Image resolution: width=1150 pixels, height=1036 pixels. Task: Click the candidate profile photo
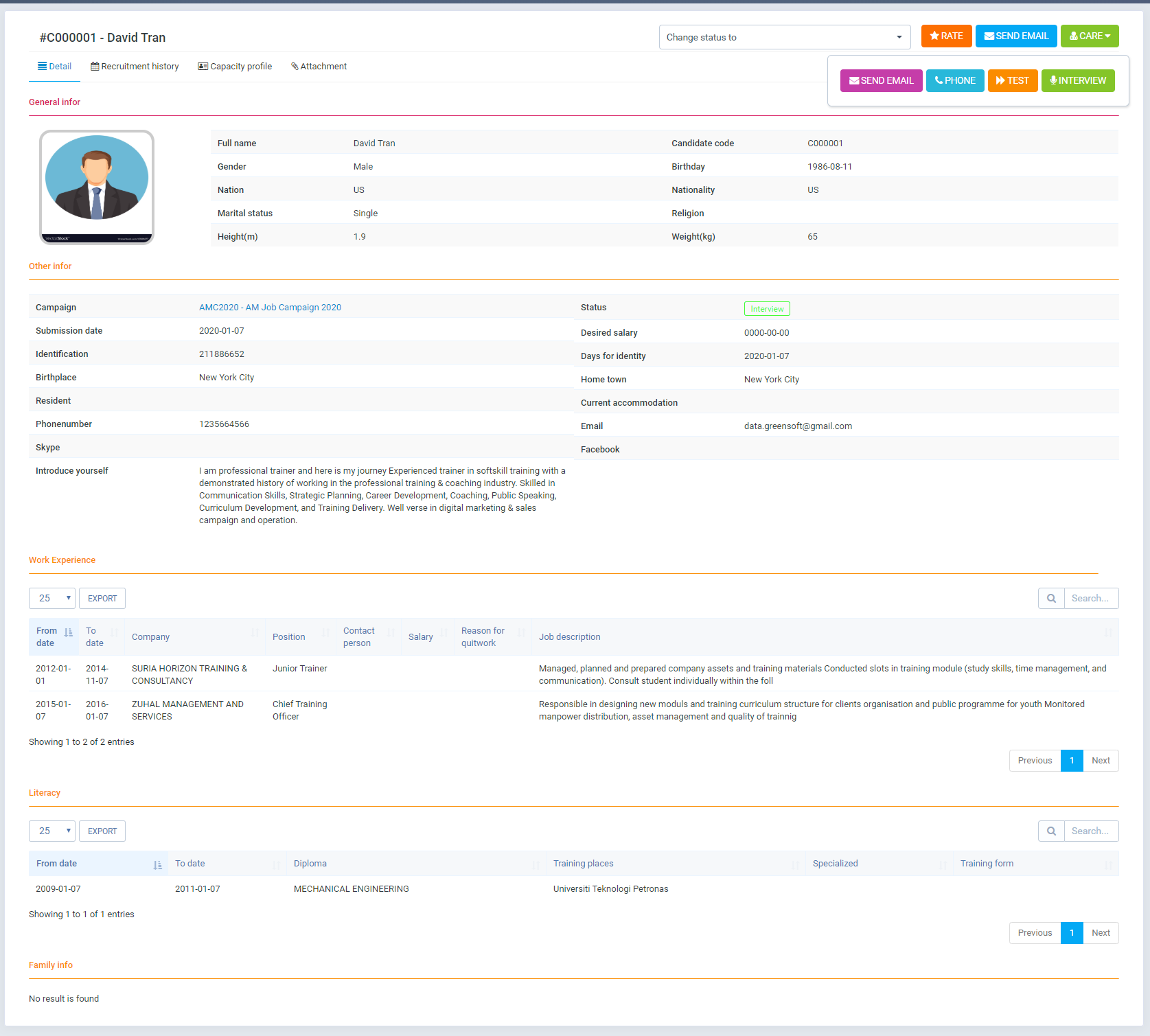96,186
